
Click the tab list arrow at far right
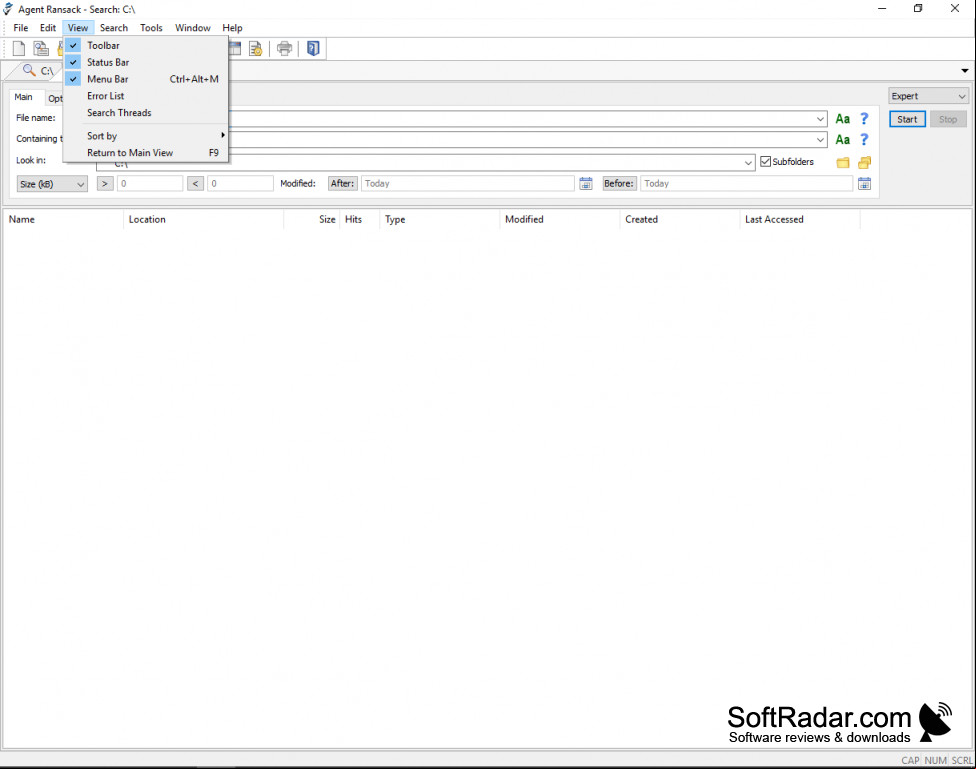pos(965,71)
